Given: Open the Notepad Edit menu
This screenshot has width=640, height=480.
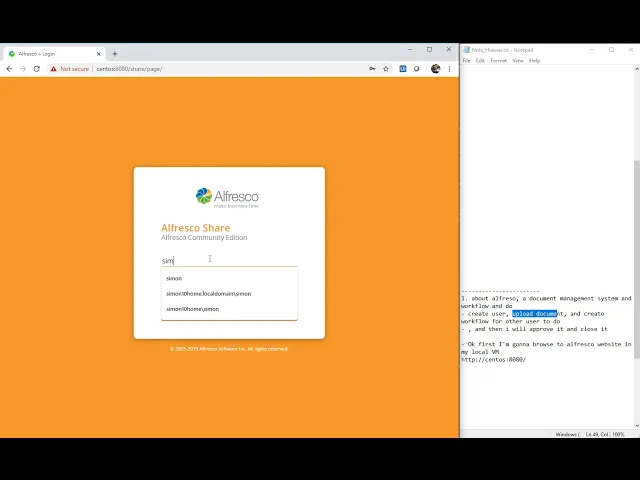Looking at the screenshot, I should coord(480,61).
